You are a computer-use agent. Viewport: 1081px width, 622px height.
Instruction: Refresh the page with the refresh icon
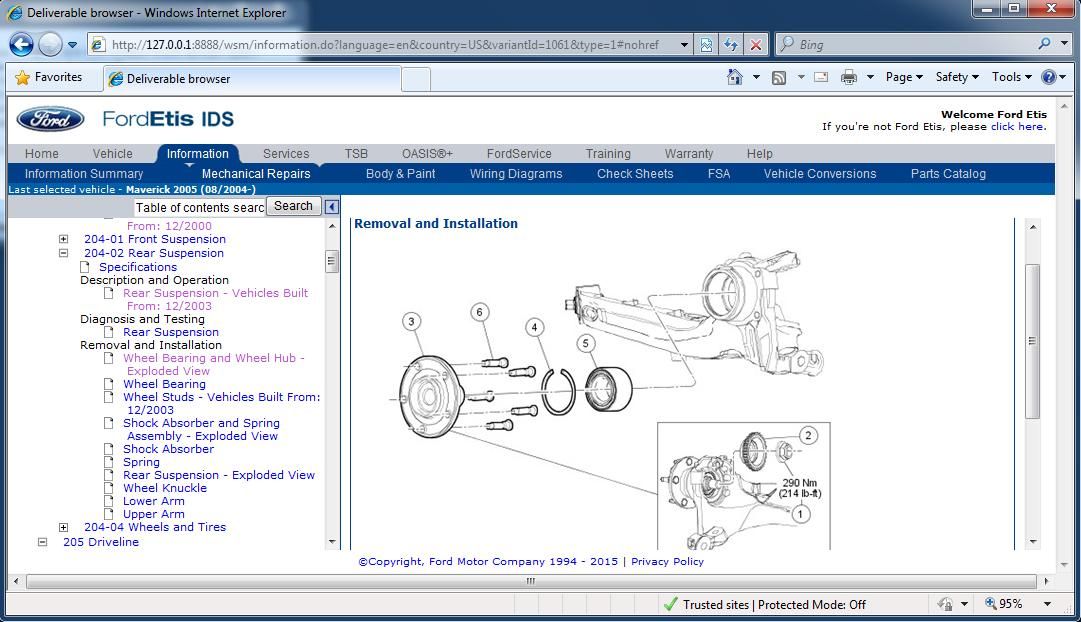(731, 45)
